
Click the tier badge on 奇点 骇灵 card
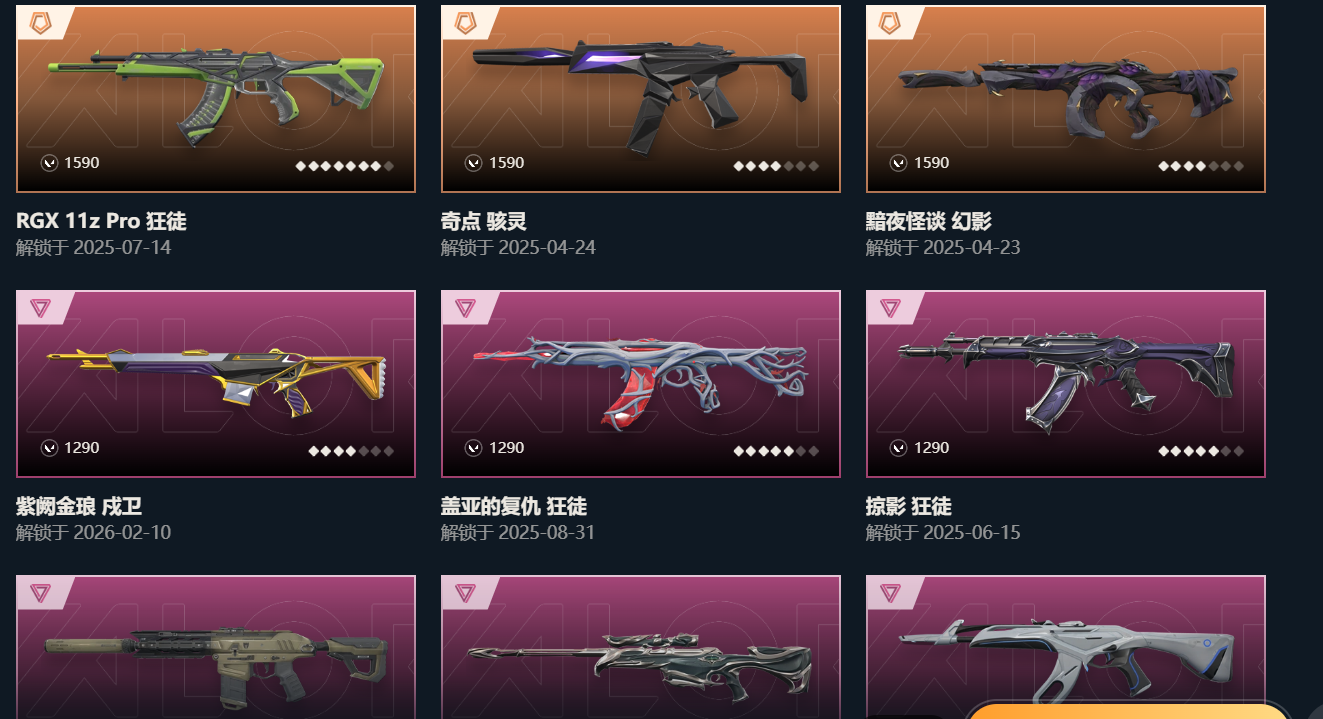coord(466,22)
